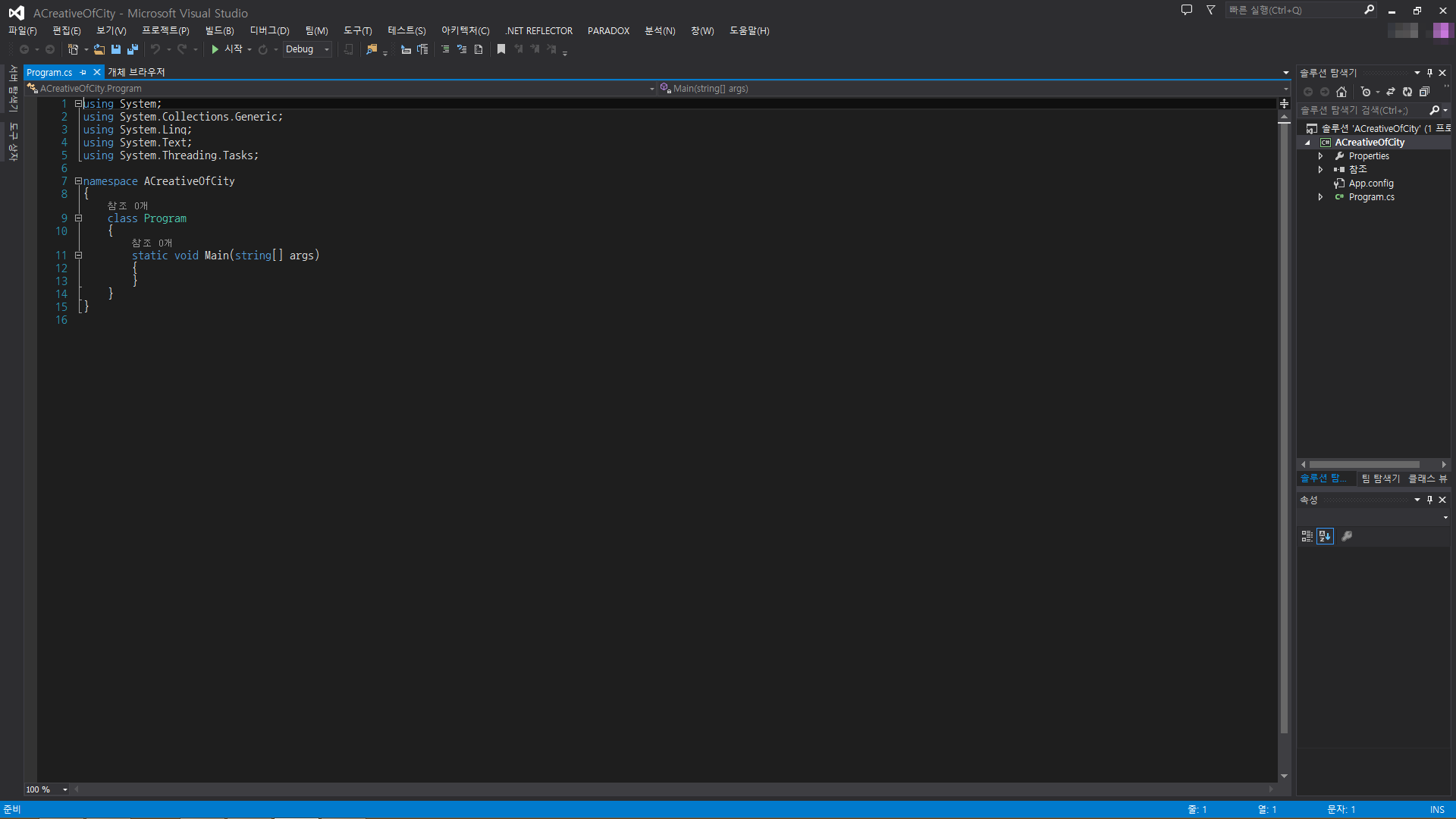Click the Save icon in toolbar
Image resolution: width=1456 pixels, height=819 pixels.
(116, 49)
